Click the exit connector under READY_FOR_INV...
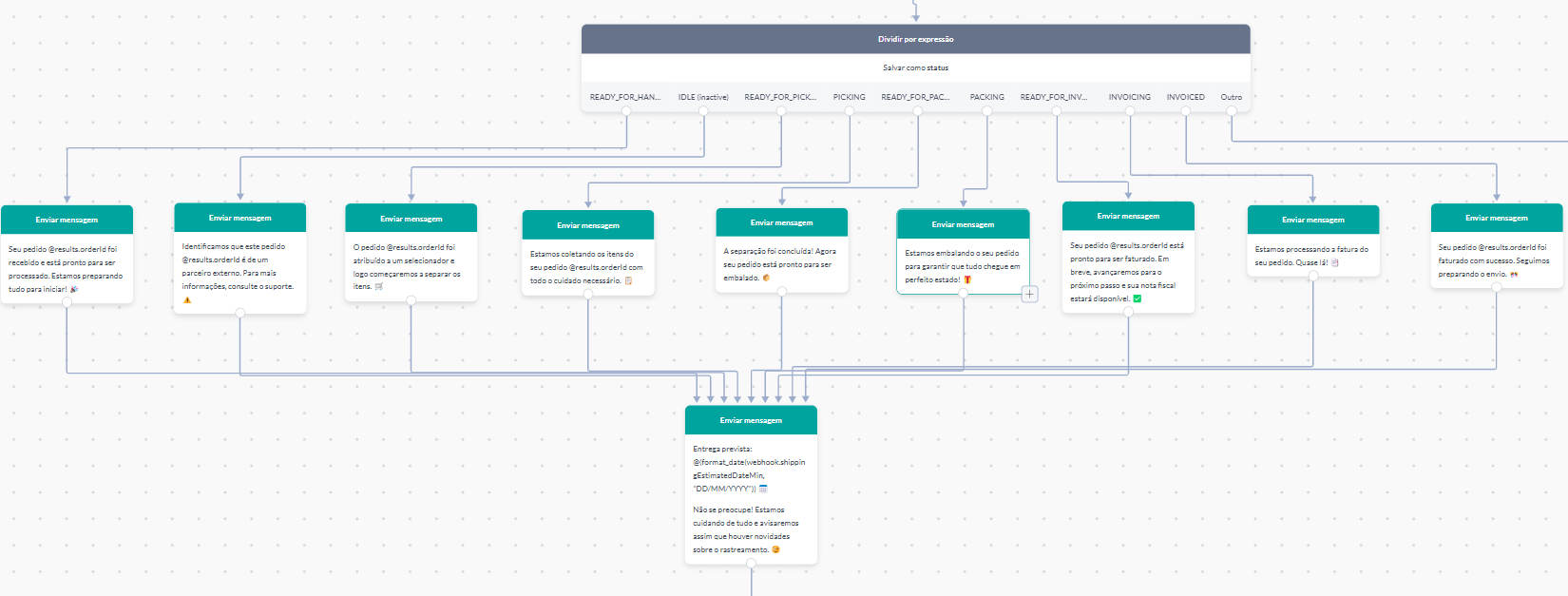The image size is (1568, 596). pyautogui.click(x=1057, y=111)
